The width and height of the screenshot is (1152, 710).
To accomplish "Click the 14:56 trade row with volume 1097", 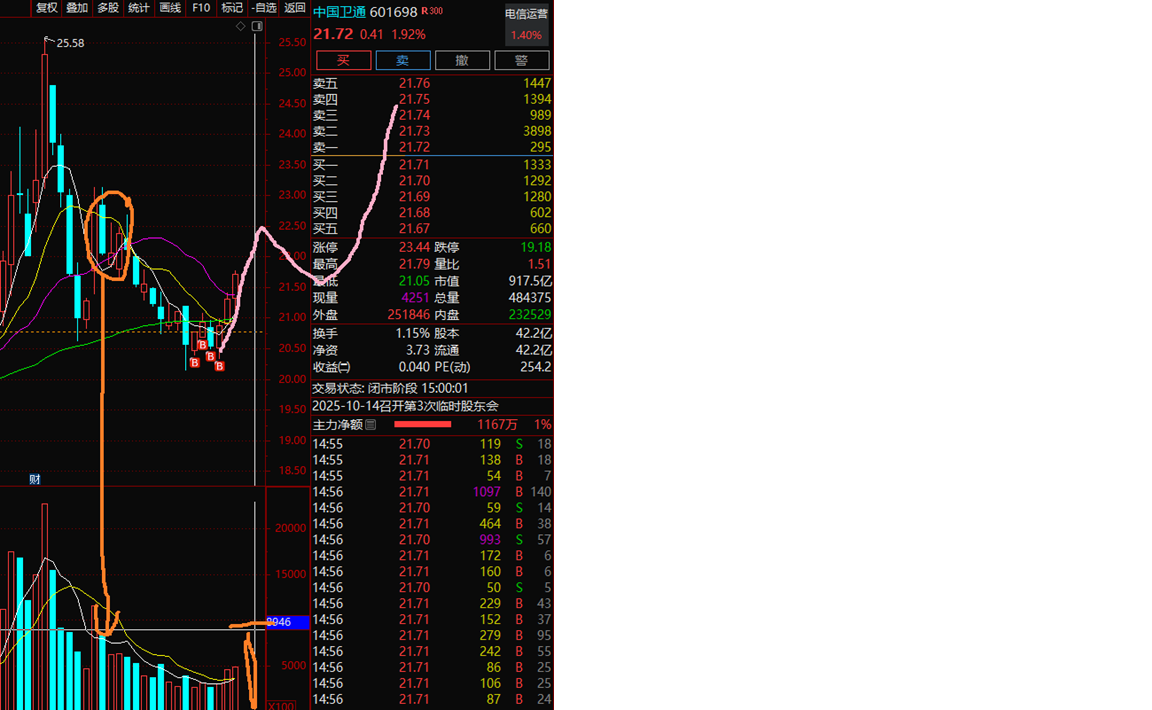I will pyautogui.click(x=432, y=492).
